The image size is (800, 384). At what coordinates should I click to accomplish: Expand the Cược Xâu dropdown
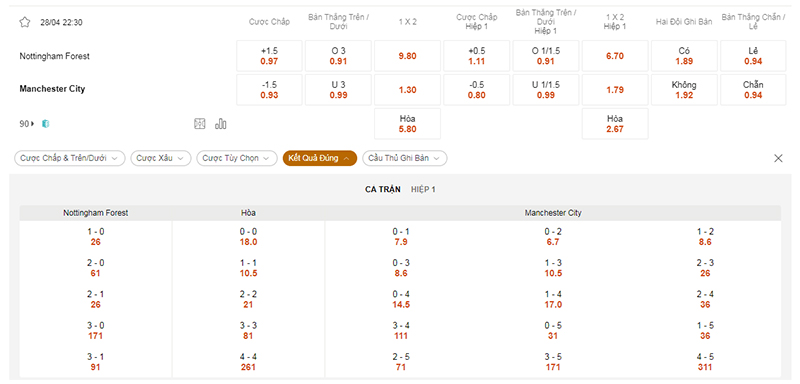coord(161,158)
